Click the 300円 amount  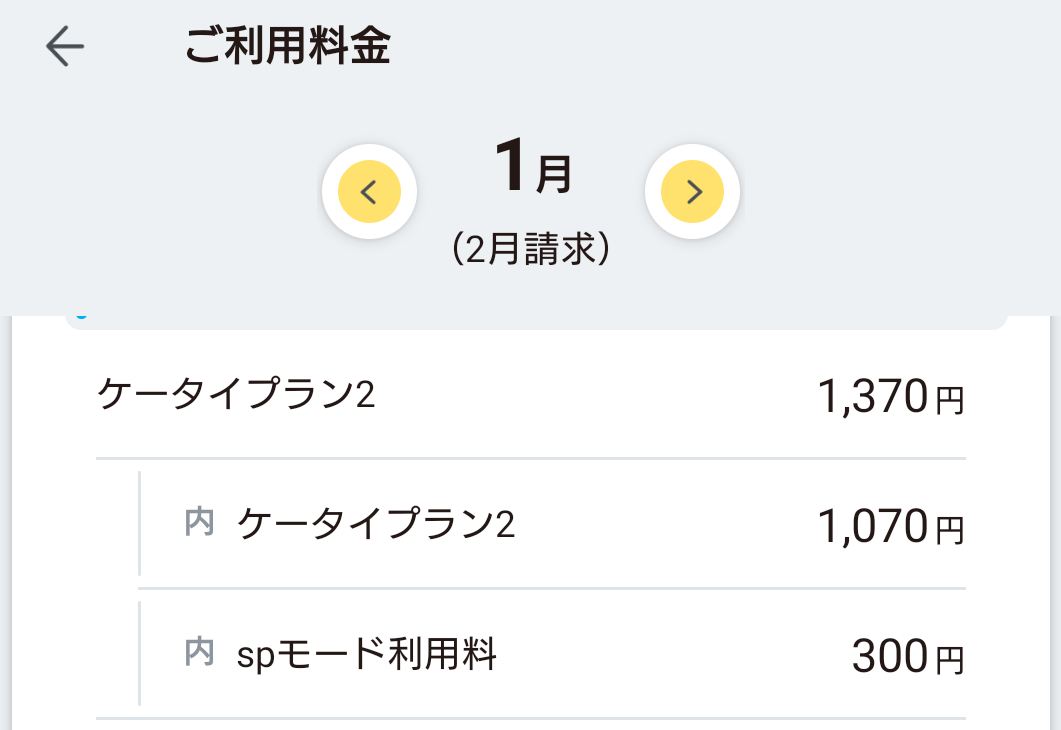point(890,657)
